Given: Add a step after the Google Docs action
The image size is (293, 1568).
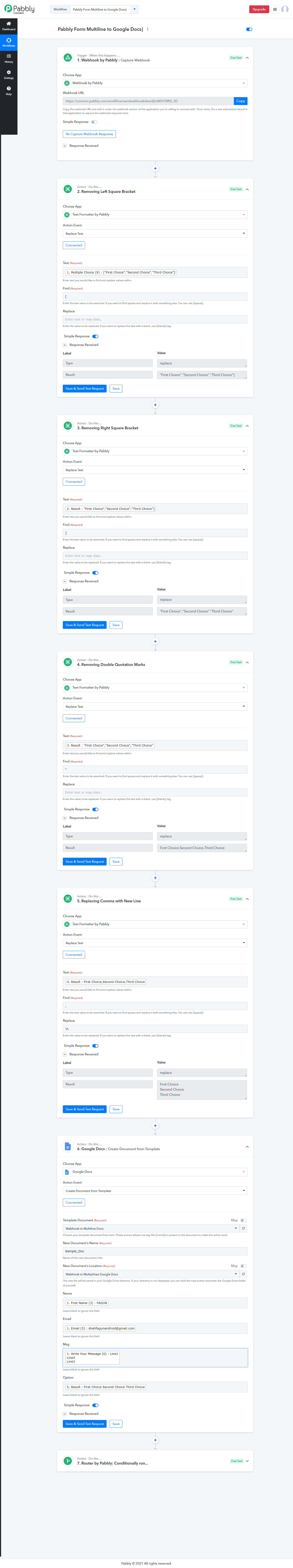Looking at the screenshot, I should (155, 1440).
